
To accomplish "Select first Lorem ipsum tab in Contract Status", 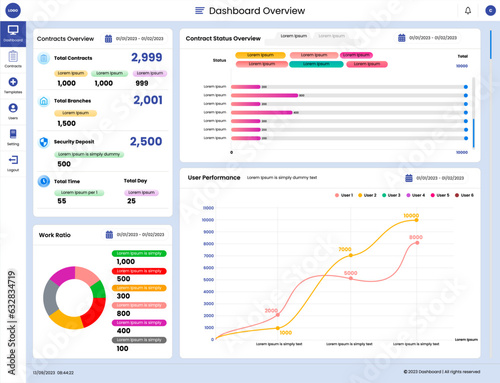I will tap(293, 36).
